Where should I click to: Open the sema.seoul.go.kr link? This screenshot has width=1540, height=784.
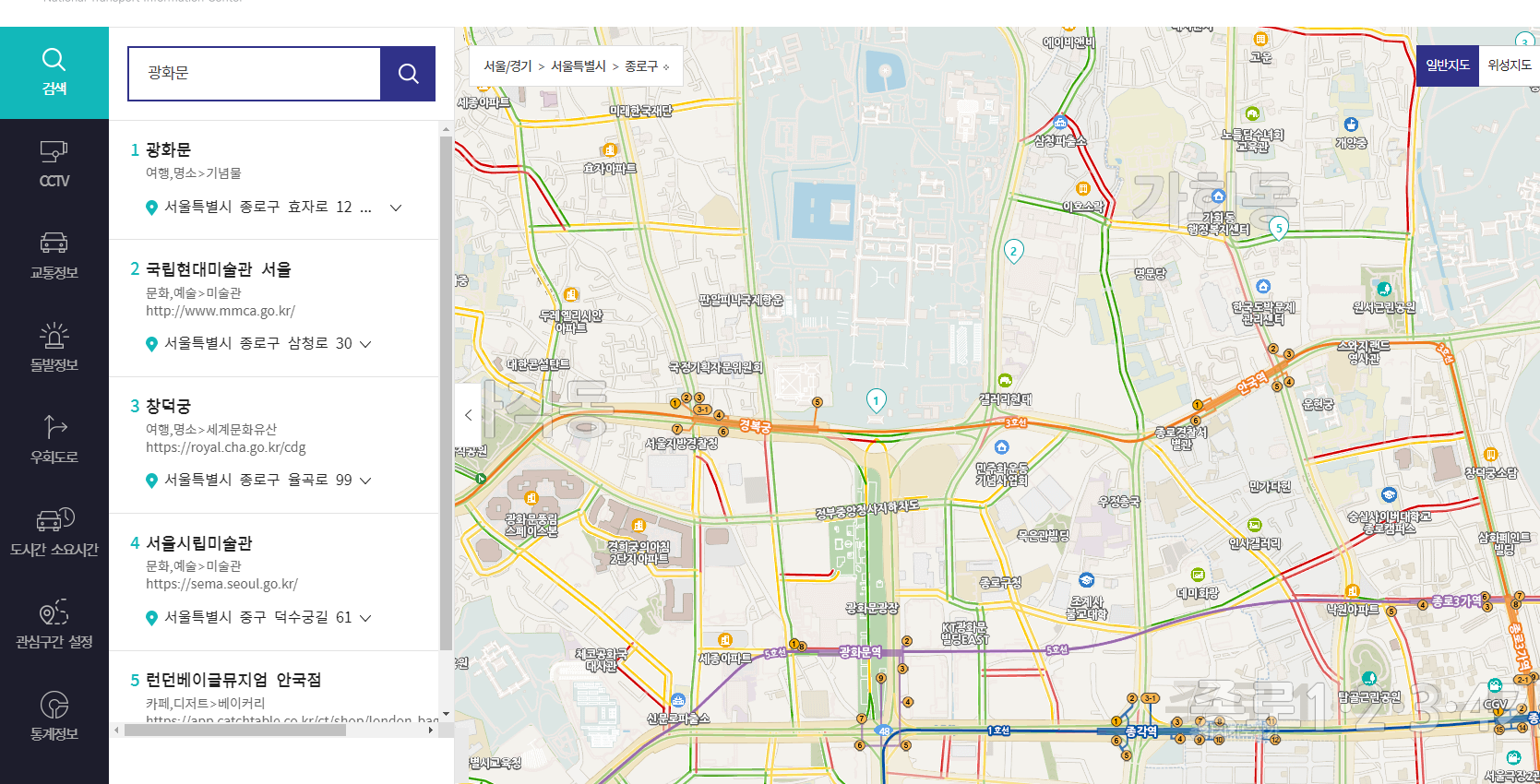[x=221, y=585]
